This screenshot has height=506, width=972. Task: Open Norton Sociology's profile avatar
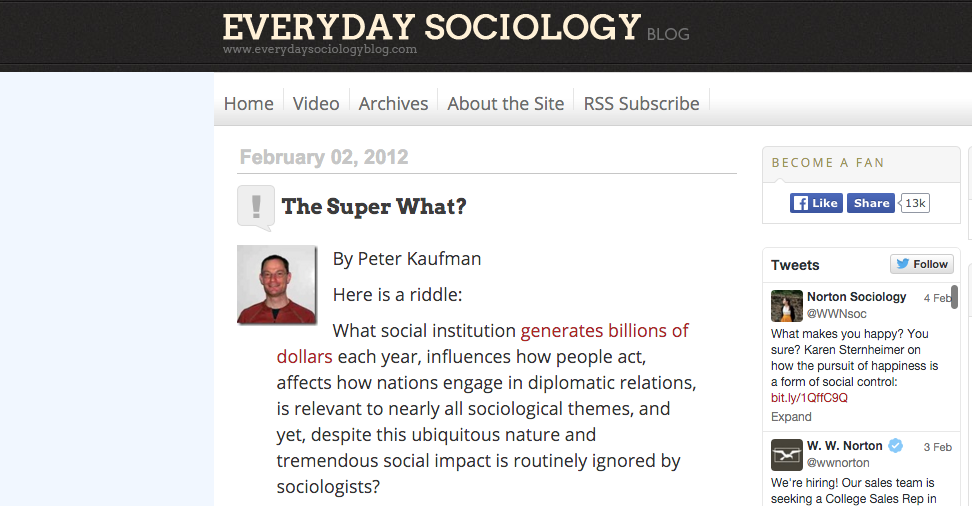tap(786, 305)
